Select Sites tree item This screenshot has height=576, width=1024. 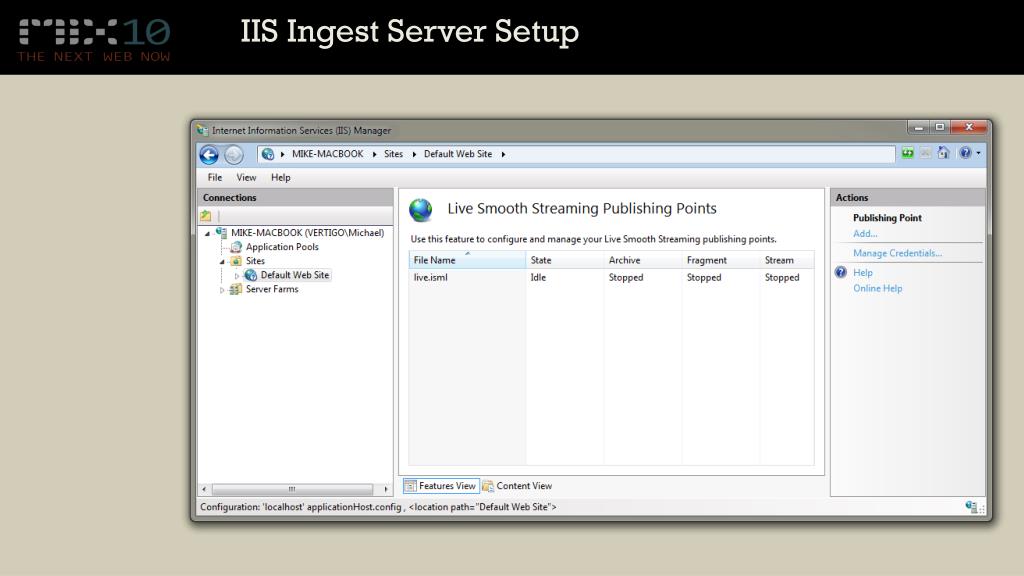point(255,261)
